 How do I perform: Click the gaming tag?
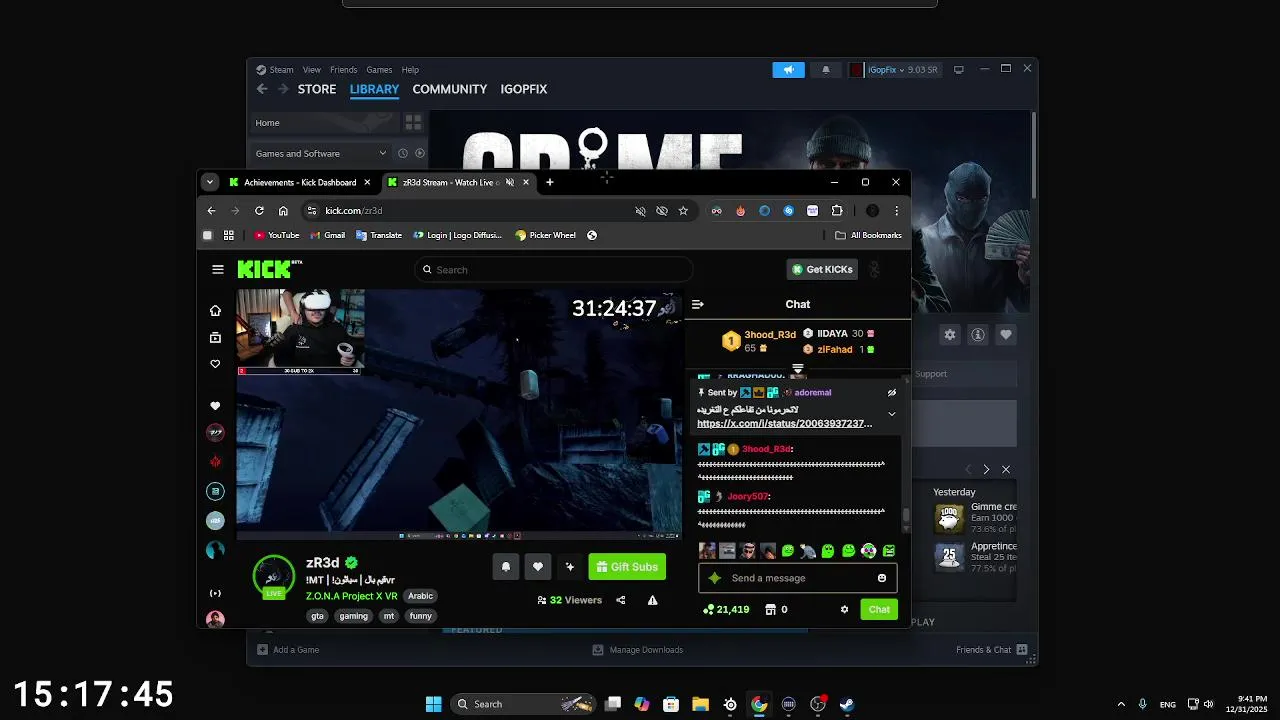[x=353, y=616]
